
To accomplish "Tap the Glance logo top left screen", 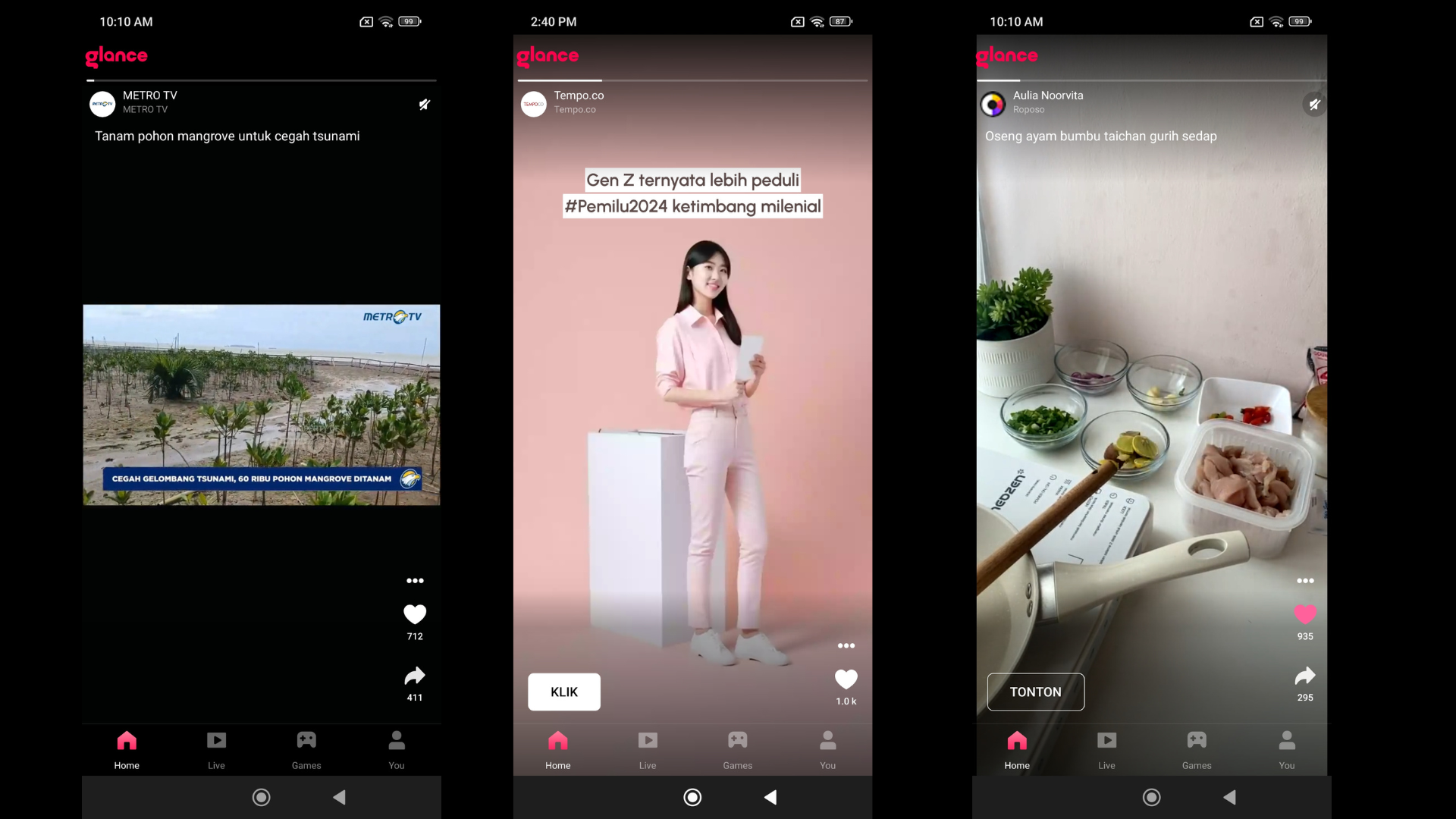I will pyautogui.click(x=116, y=55).
